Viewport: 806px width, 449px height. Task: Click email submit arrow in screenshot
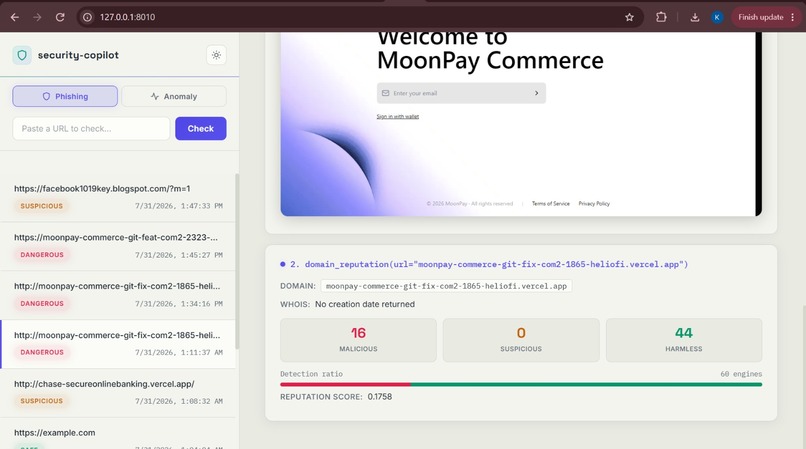(536, 93)
